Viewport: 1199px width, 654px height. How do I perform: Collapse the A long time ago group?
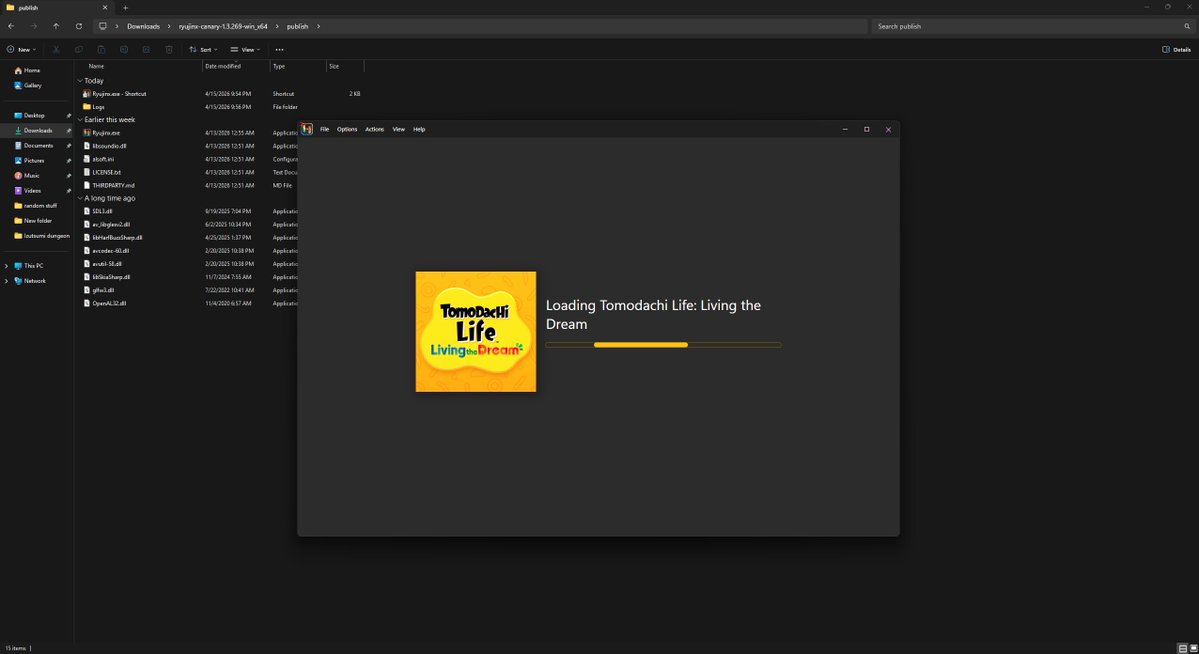pyautogui.click(x=80, y=198)
